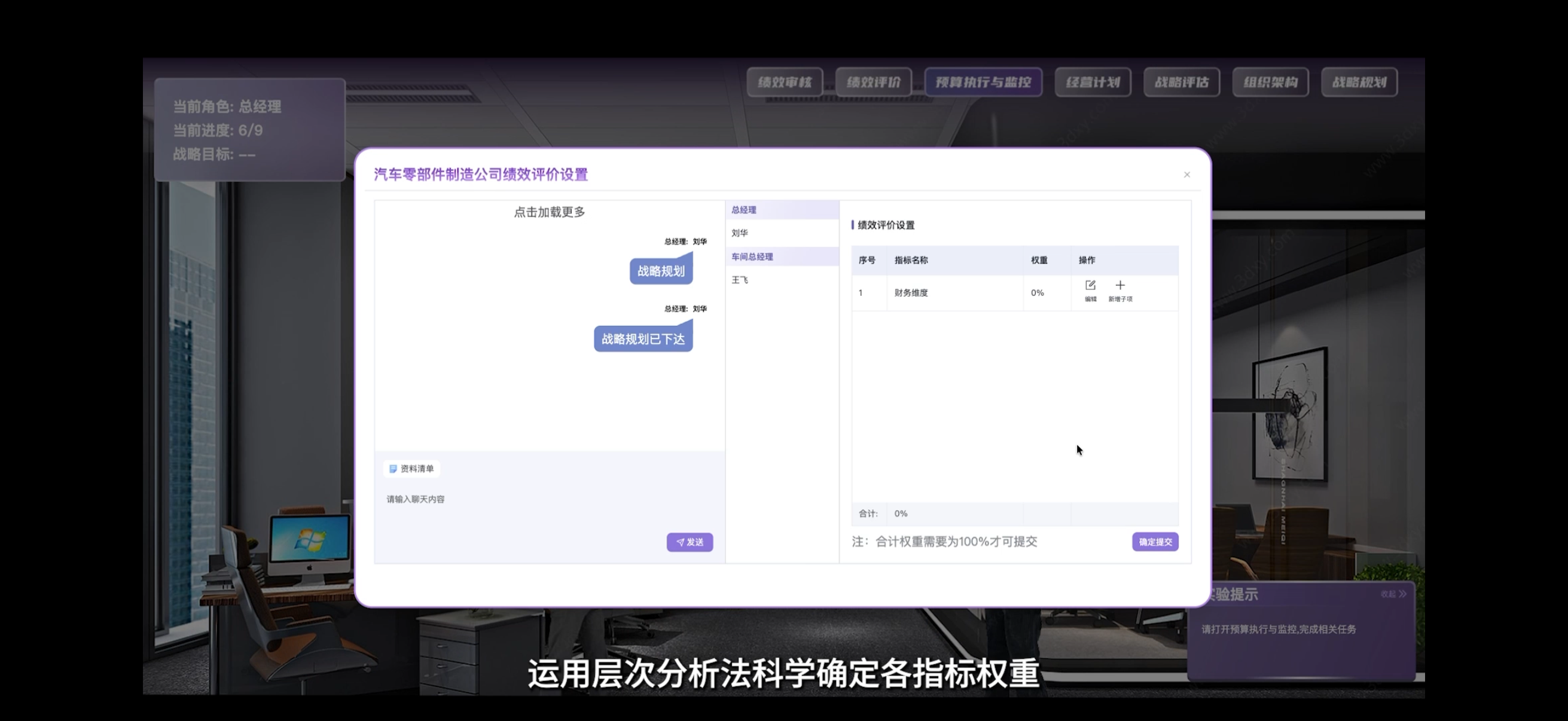Open the 绩效审核 top tab
The height and width of the screenshot is (721, 1568).
pos(785,82)
